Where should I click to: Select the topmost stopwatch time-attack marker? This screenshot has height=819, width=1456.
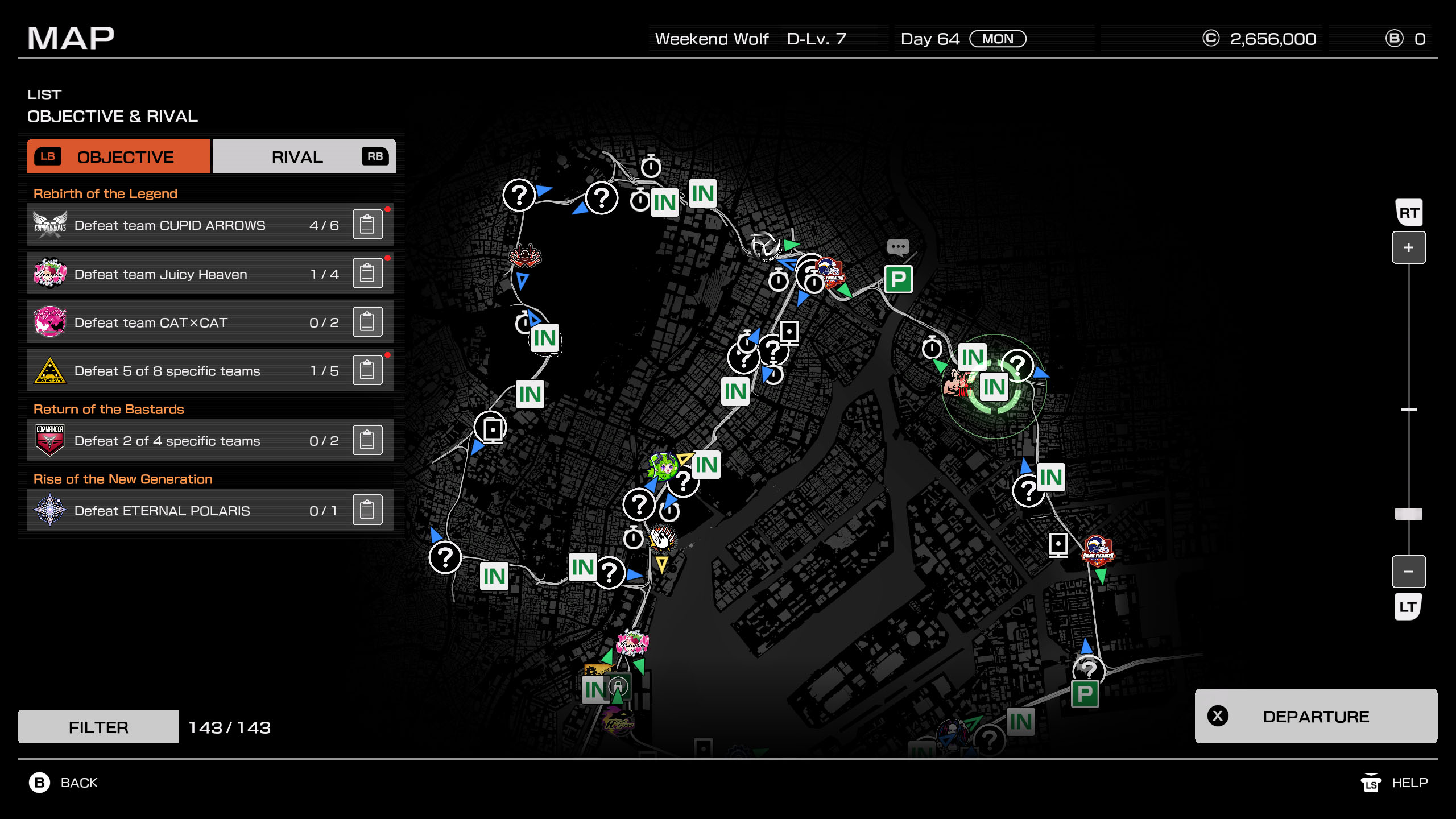pyautogui.click(x=651, y=166)
